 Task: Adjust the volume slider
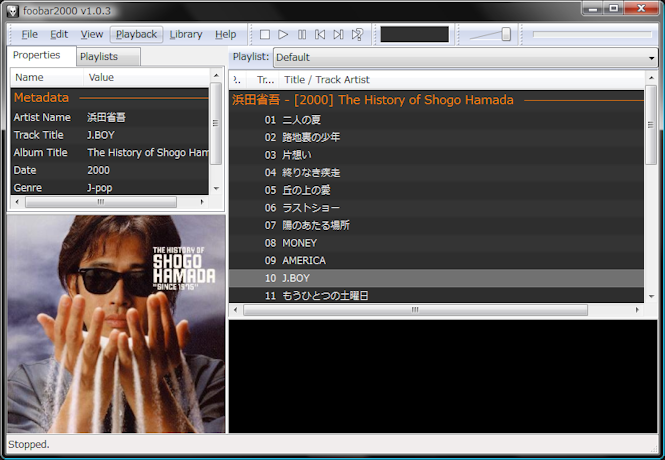tap(506, 34)
